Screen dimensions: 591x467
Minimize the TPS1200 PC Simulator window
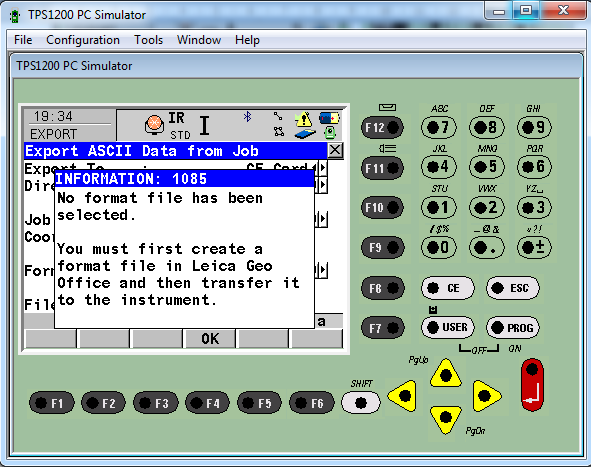point(499,11)
